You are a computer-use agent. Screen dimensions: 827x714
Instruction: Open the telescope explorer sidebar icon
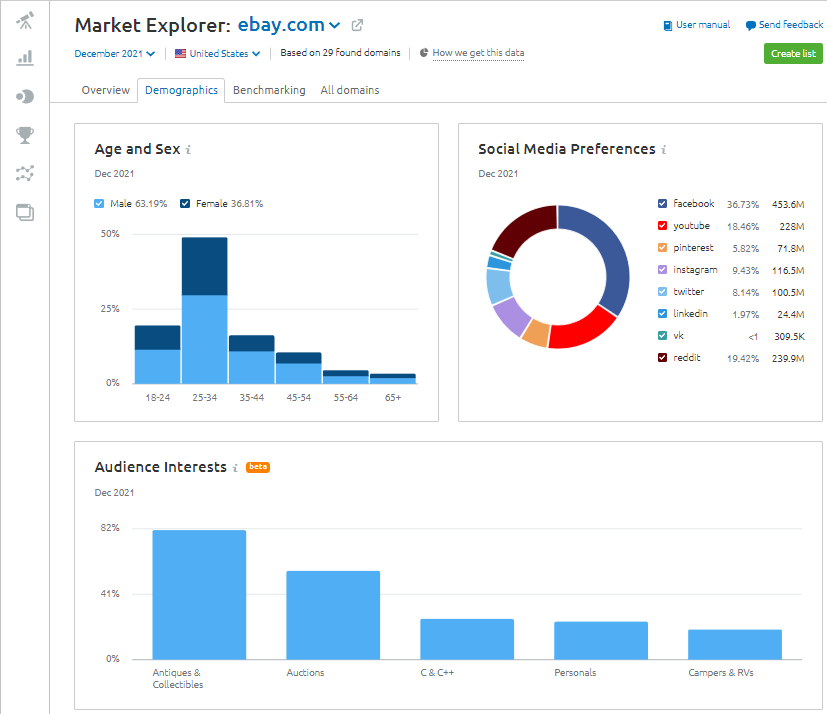25,21
